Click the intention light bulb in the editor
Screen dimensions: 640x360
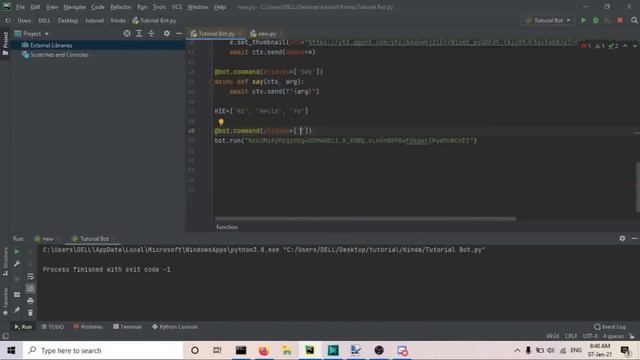pyautogui.click(x=221, y=122)
